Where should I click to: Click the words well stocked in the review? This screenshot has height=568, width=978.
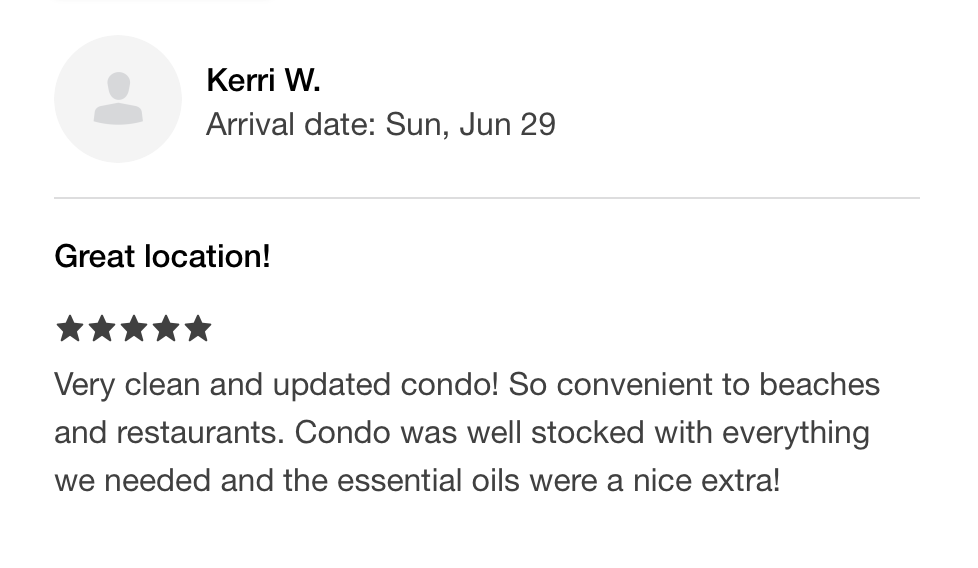[x=556, y=432]
